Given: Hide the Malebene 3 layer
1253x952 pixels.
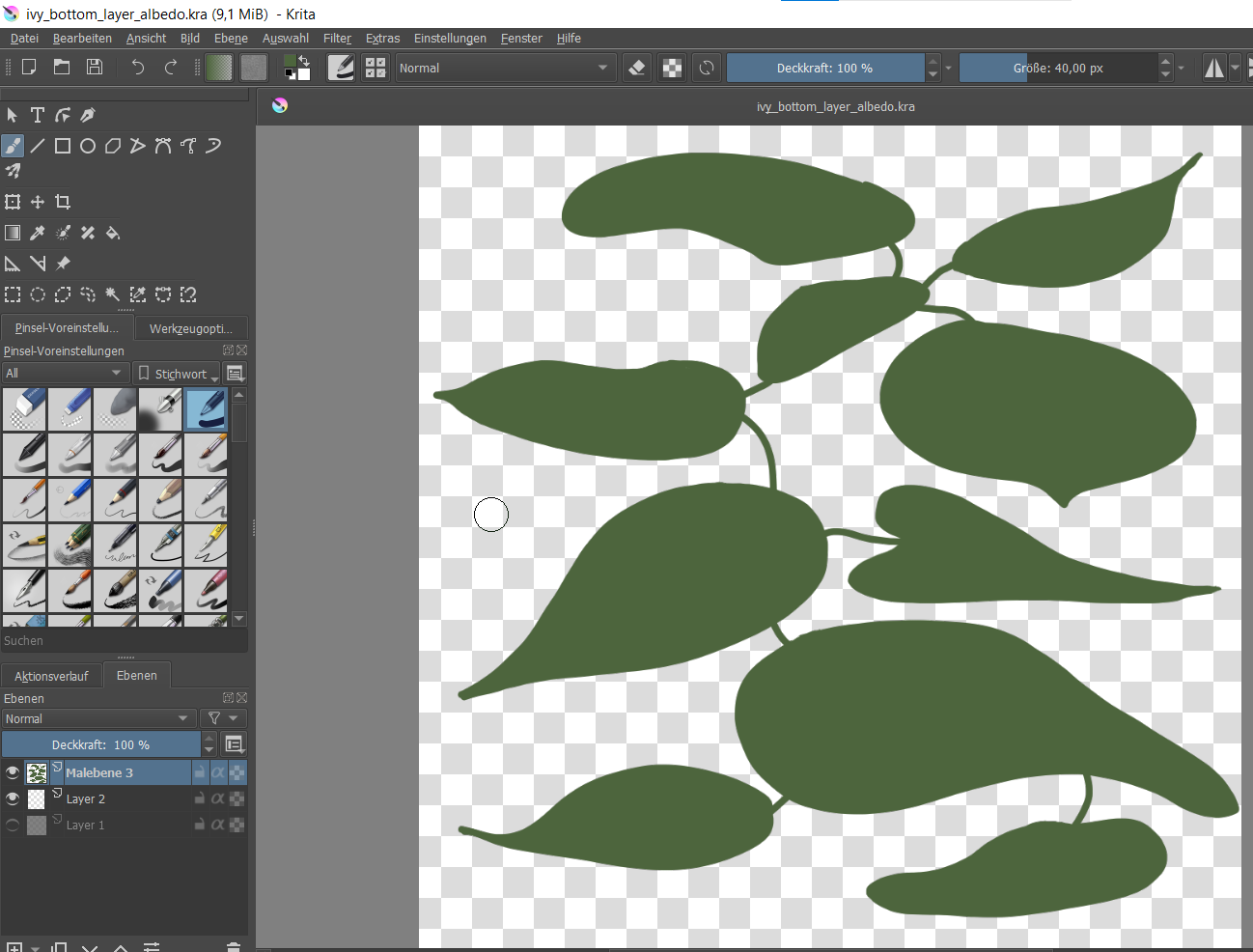Looking at the screenshot, I should tap(13, 772).
